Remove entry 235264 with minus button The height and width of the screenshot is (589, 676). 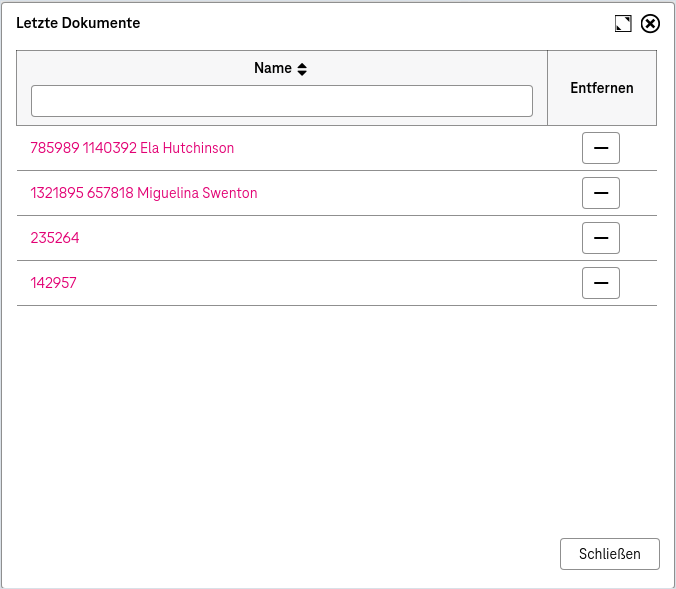(x=601, y=238)
